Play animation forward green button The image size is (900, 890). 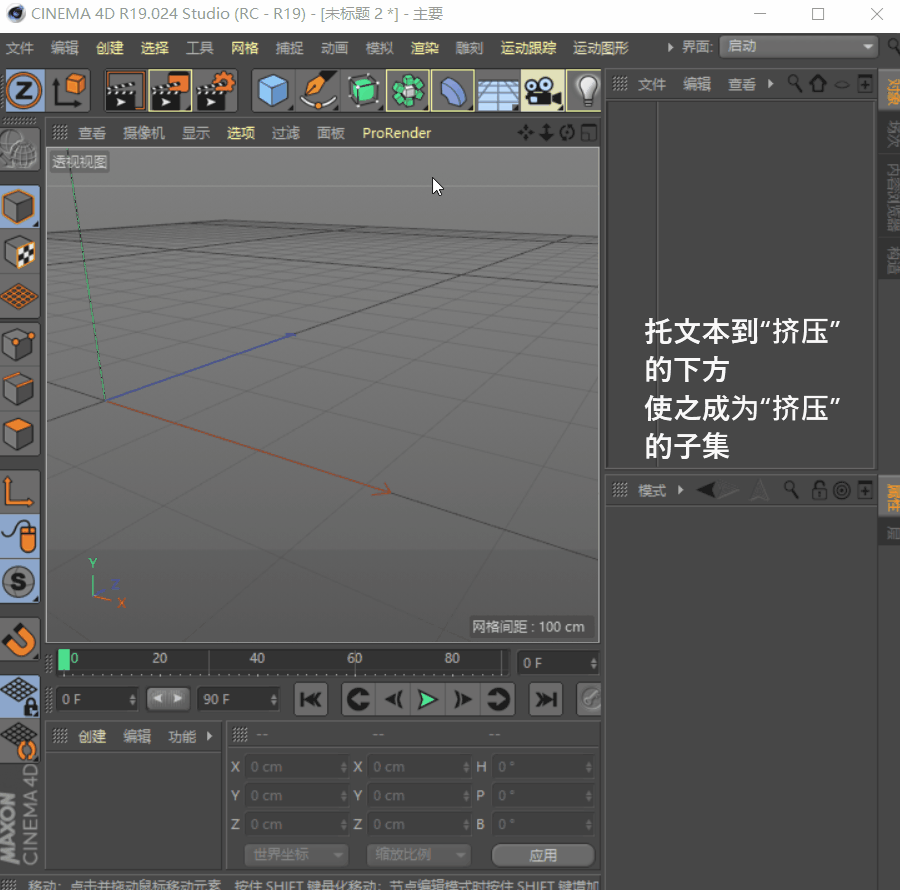pos(428,699)
